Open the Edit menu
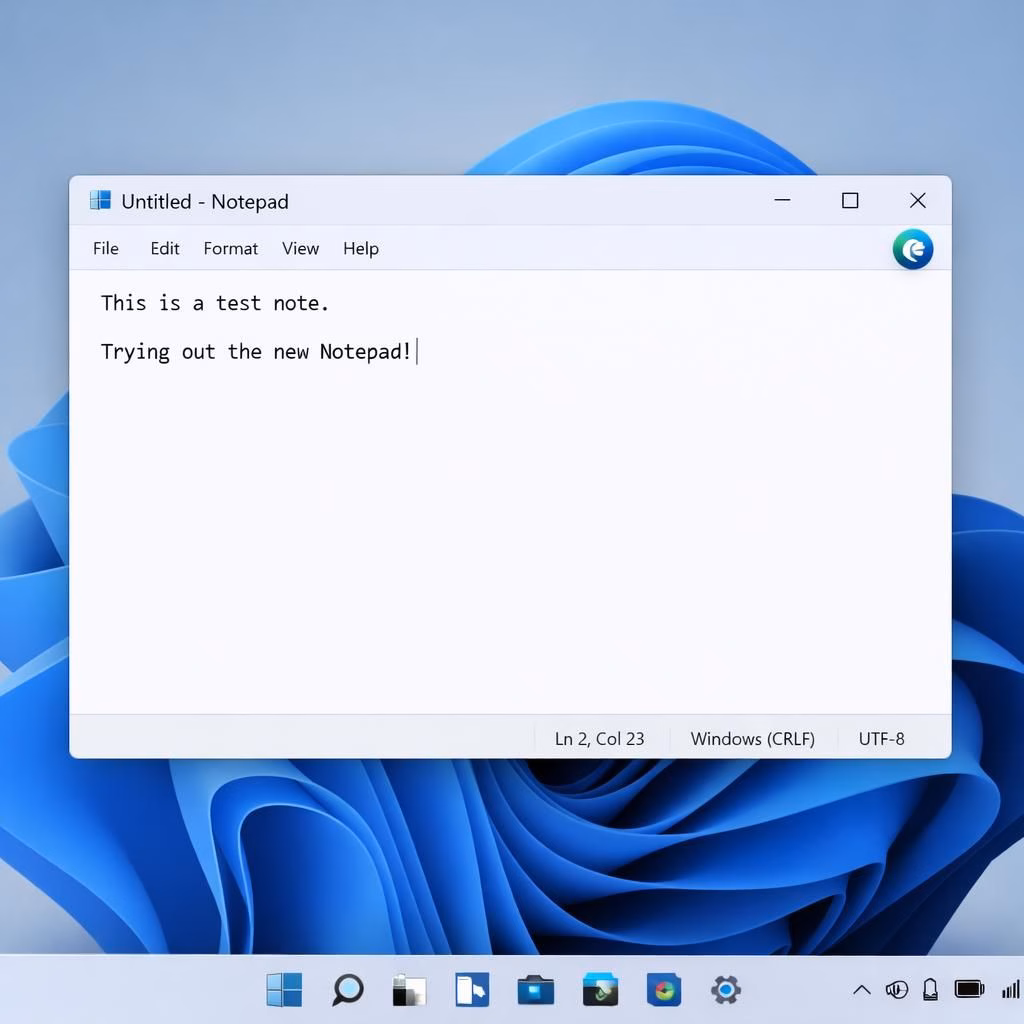1024x1024 pixels. pyautogui.click(x=165, y=249)
